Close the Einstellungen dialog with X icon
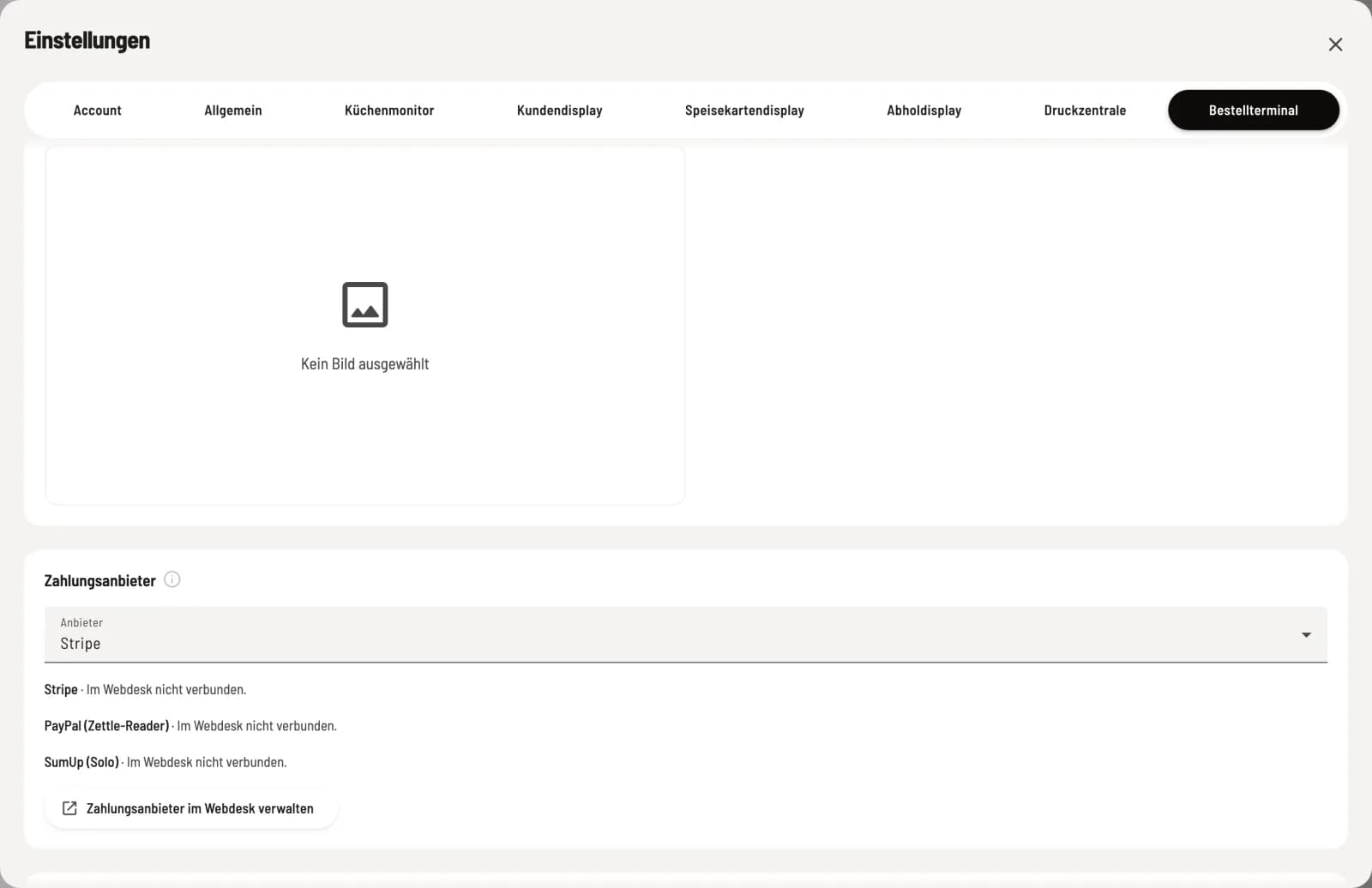1372x888 pixels. pos(1335,45)
